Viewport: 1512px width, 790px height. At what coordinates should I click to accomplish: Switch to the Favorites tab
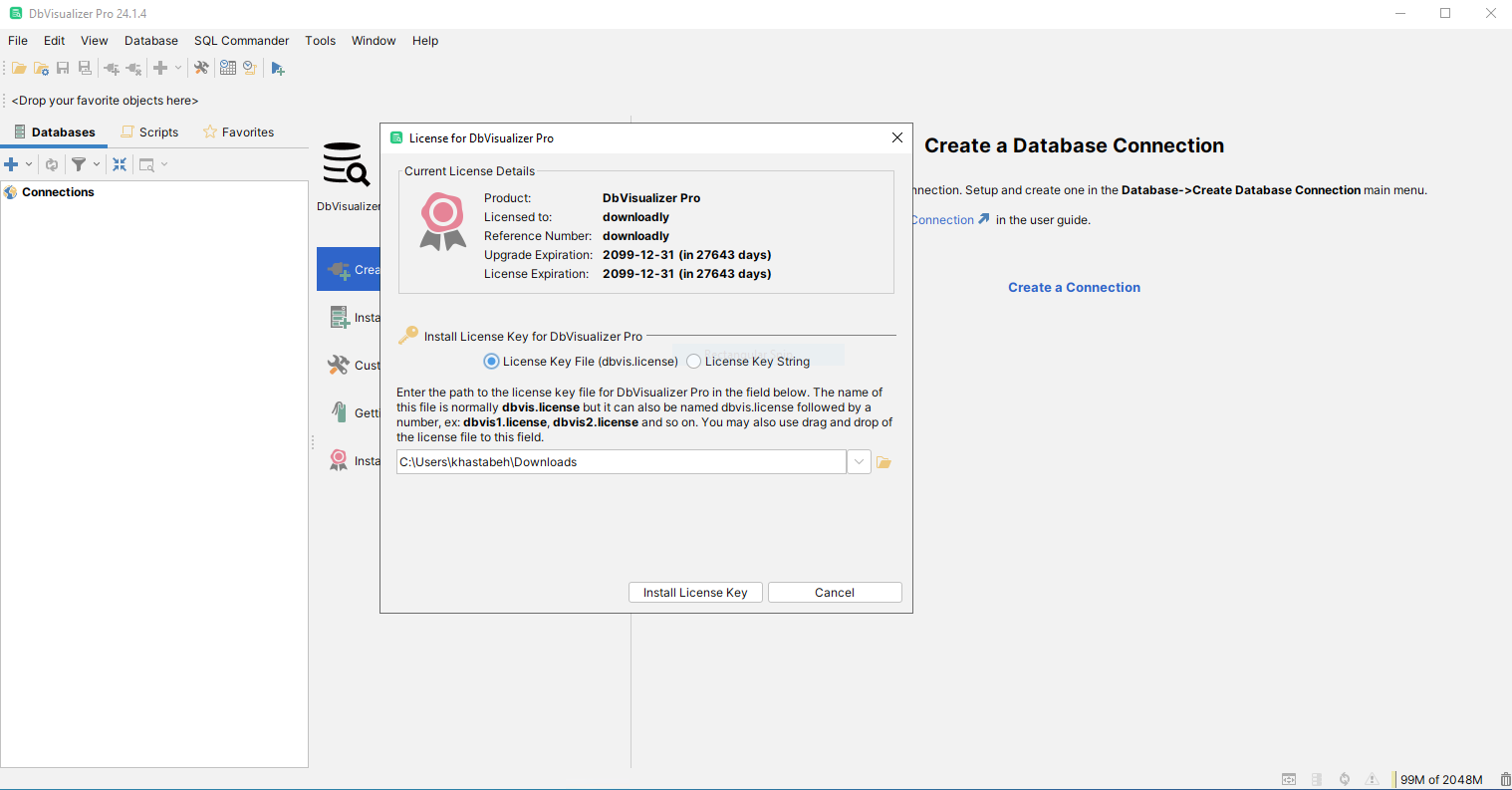pos(238,132)
